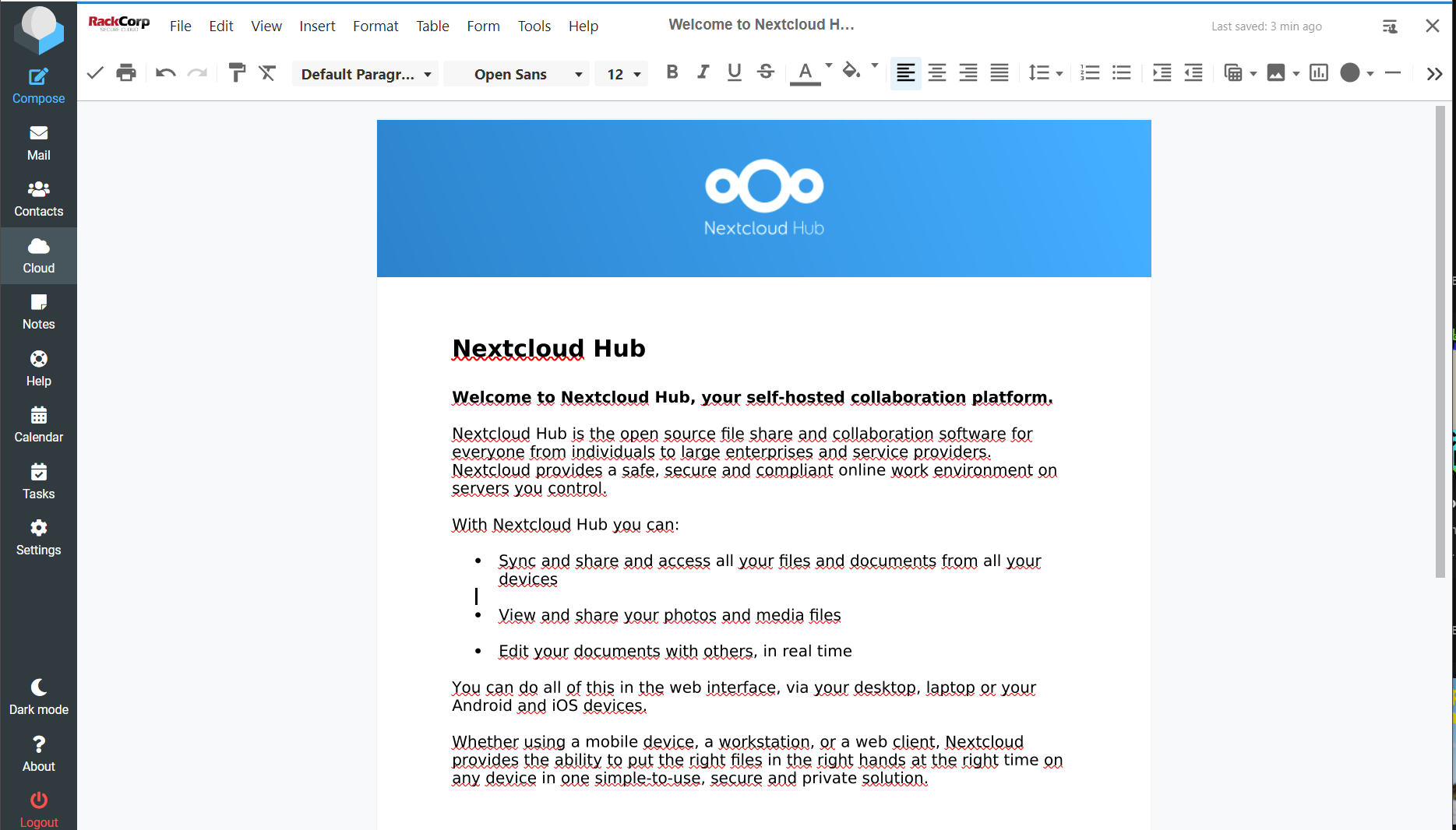Open Help lifebuoy in the sidebar
1456x830 pixels.
point(38,369)
